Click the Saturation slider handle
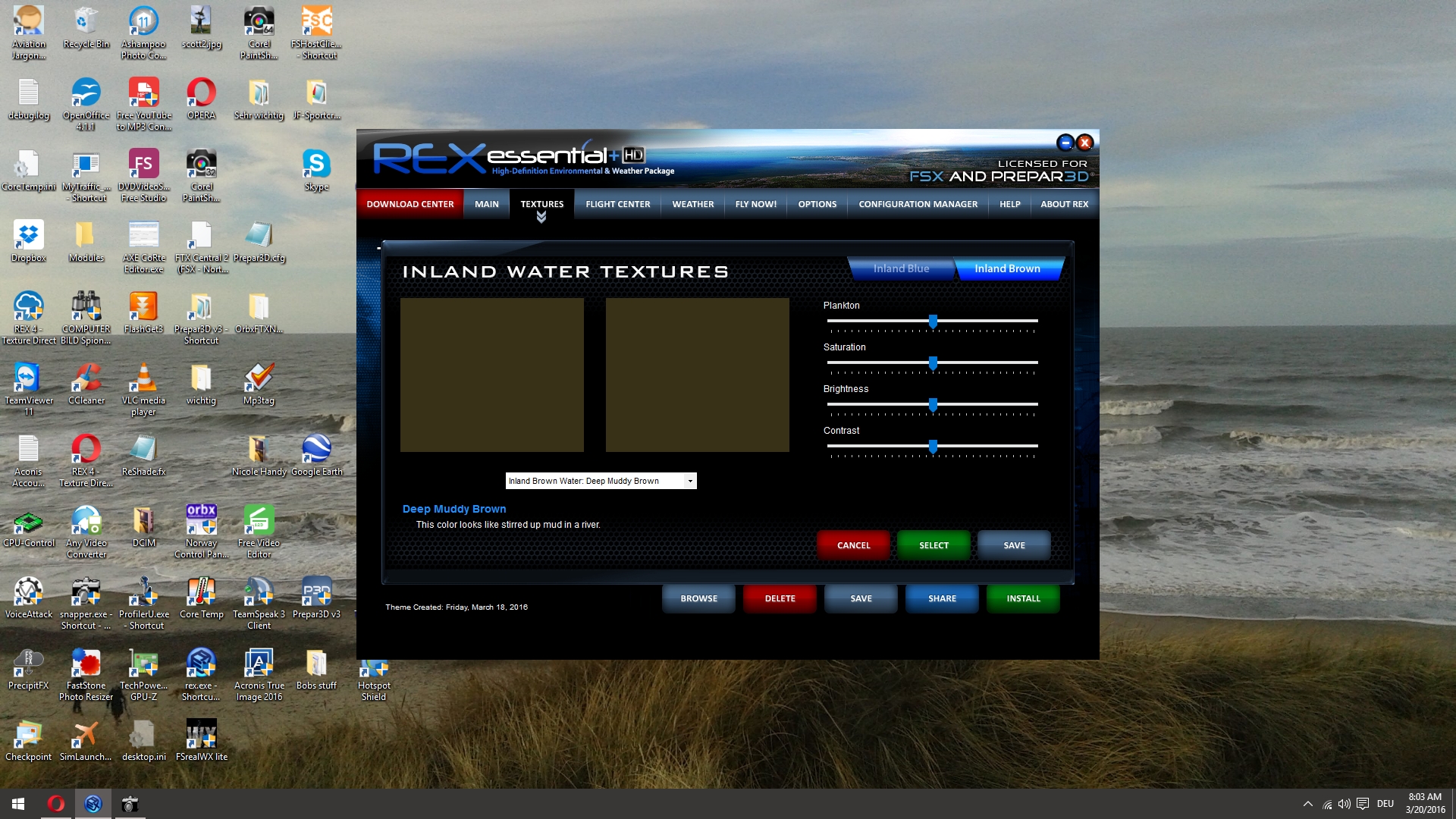 point(933,363)
